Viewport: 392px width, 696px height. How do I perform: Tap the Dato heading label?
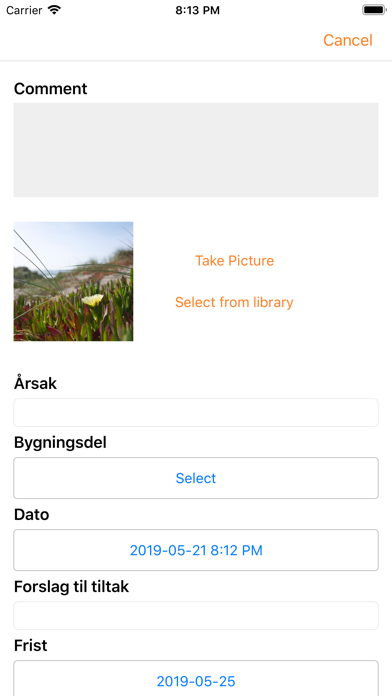click(x=32, y=515)
